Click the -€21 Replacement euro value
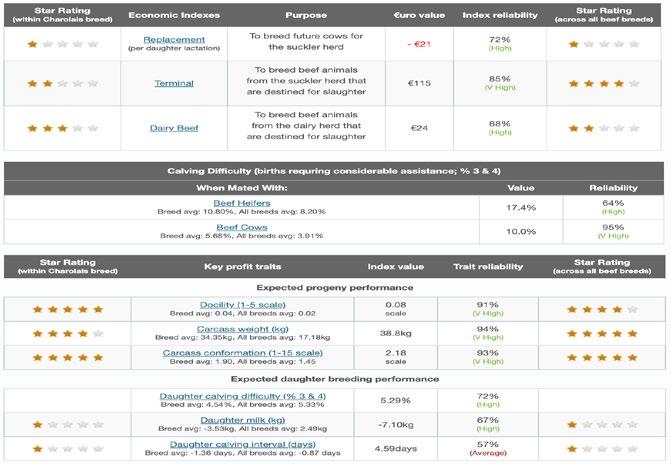This screenshot has width=671, height=465. coord(419,44)
